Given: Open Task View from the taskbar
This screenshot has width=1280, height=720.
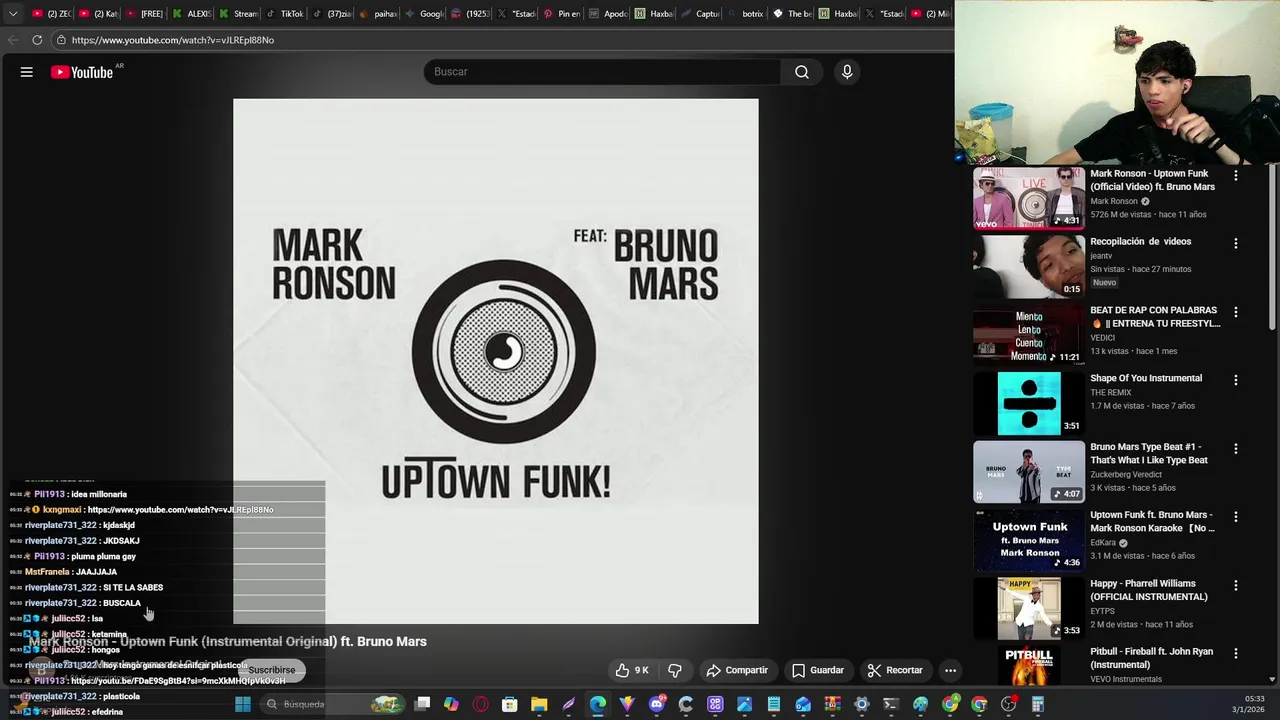Looking at the screenshot, I should point(423,704).
